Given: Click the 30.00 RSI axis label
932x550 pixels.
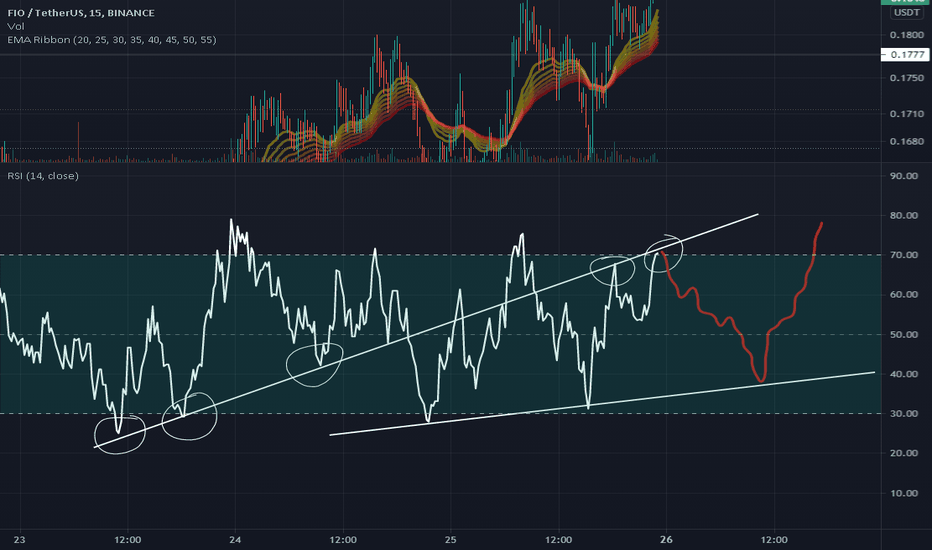Looking at the screenshot, I should coord(904,413).
